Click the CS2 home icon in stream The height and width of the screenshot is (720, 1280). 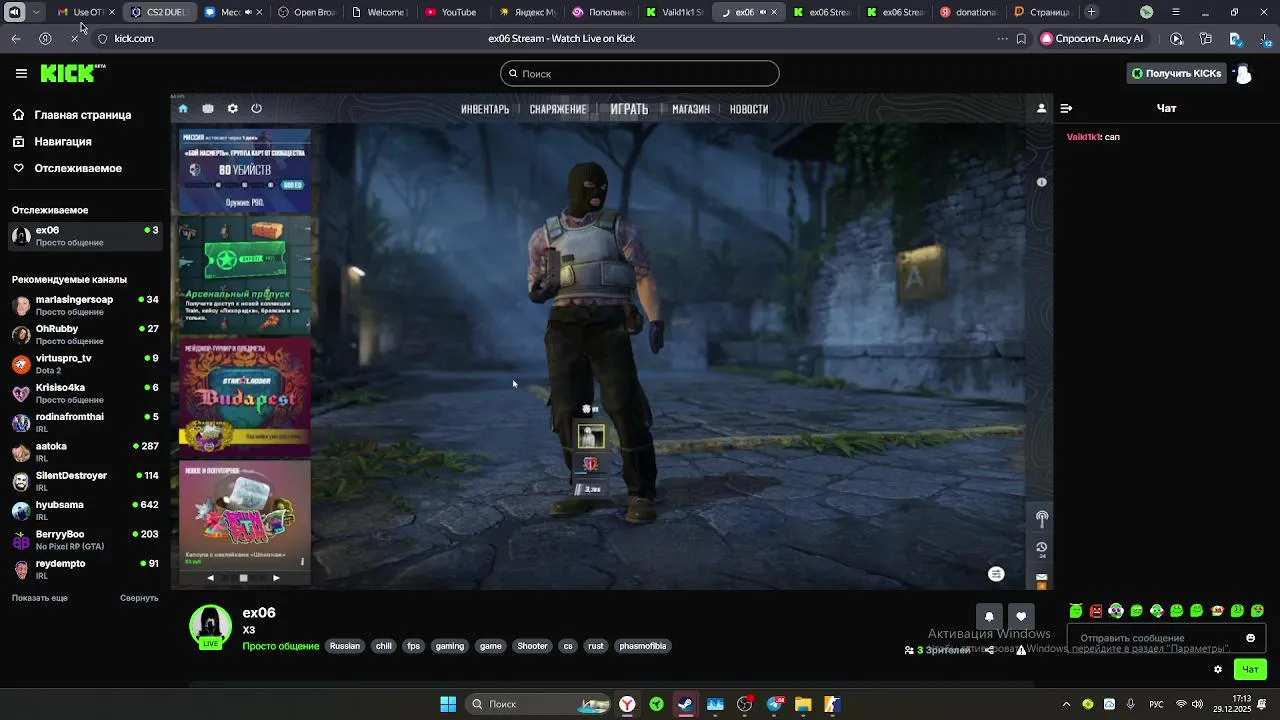(183, 108)
